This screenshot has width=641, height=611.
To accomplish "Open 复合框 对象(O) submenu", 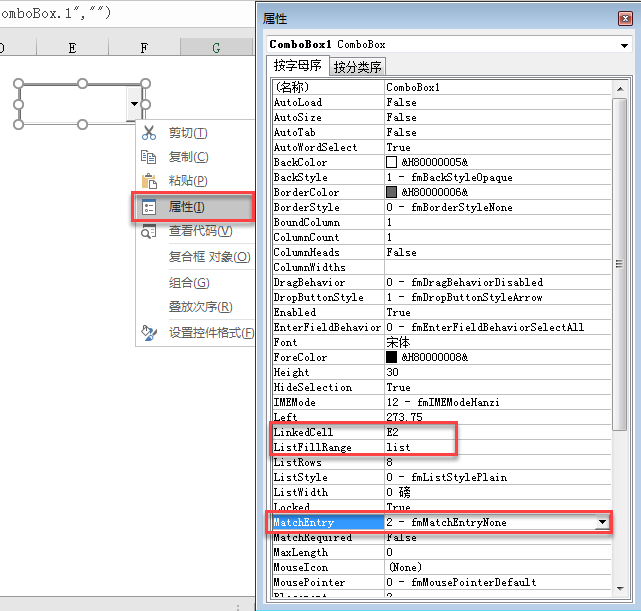I will pos(209,257).
